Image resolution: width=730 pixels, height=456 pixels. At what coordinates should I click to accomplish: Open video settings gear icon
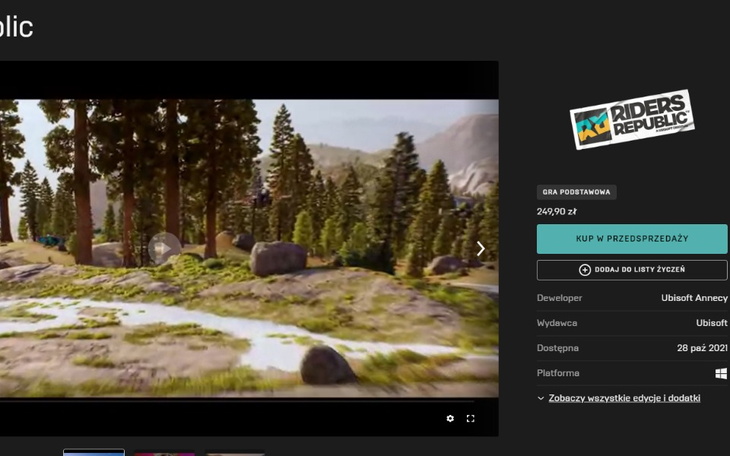click(x=450, y=418)
